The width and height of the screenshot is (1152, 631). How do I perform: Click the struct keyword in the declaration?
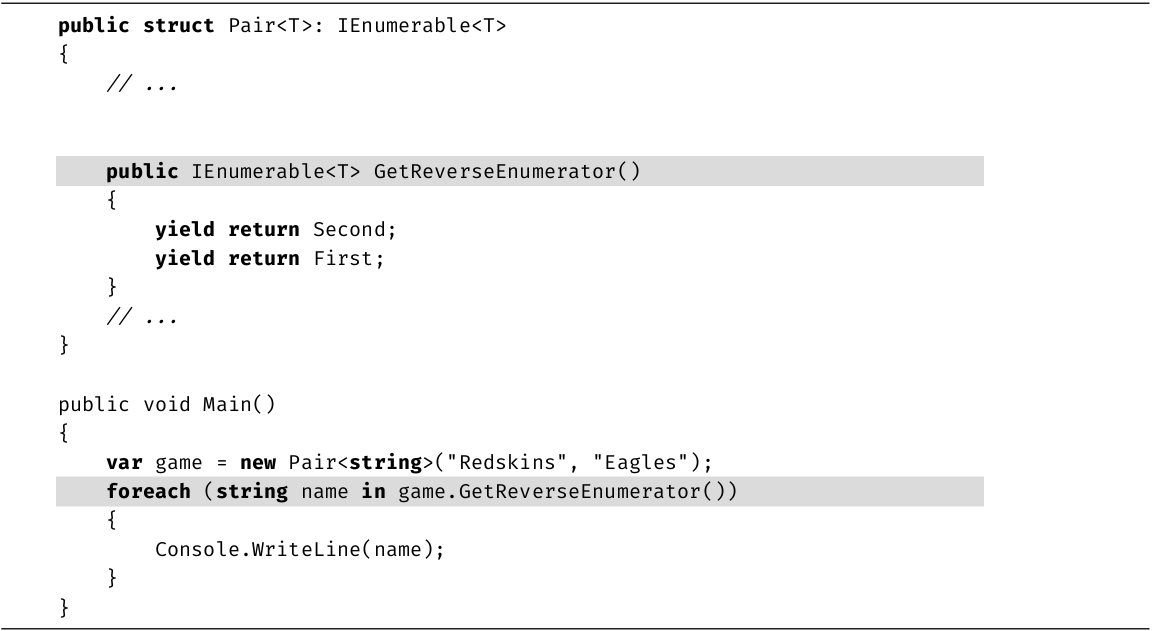point(179,26)
